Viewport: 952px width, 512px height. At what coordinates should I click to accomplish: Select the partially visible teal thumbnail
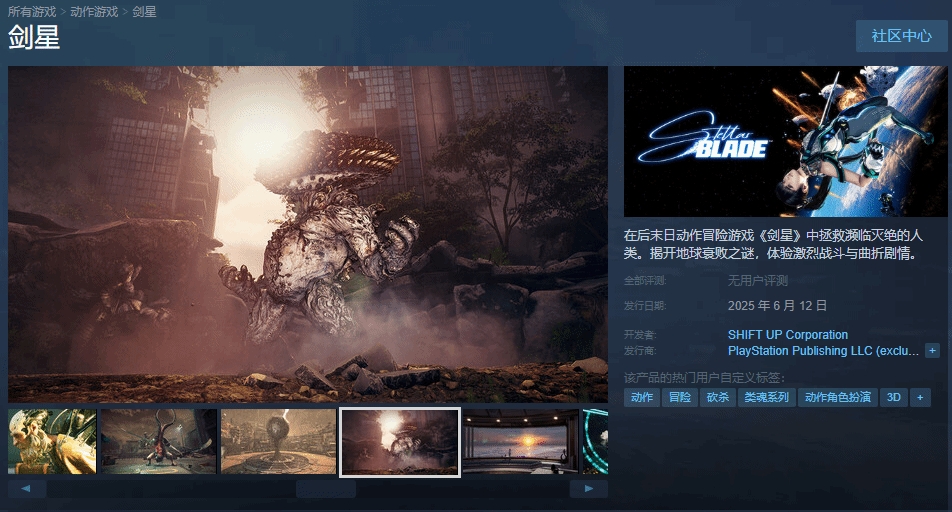[x=595, y=442]
